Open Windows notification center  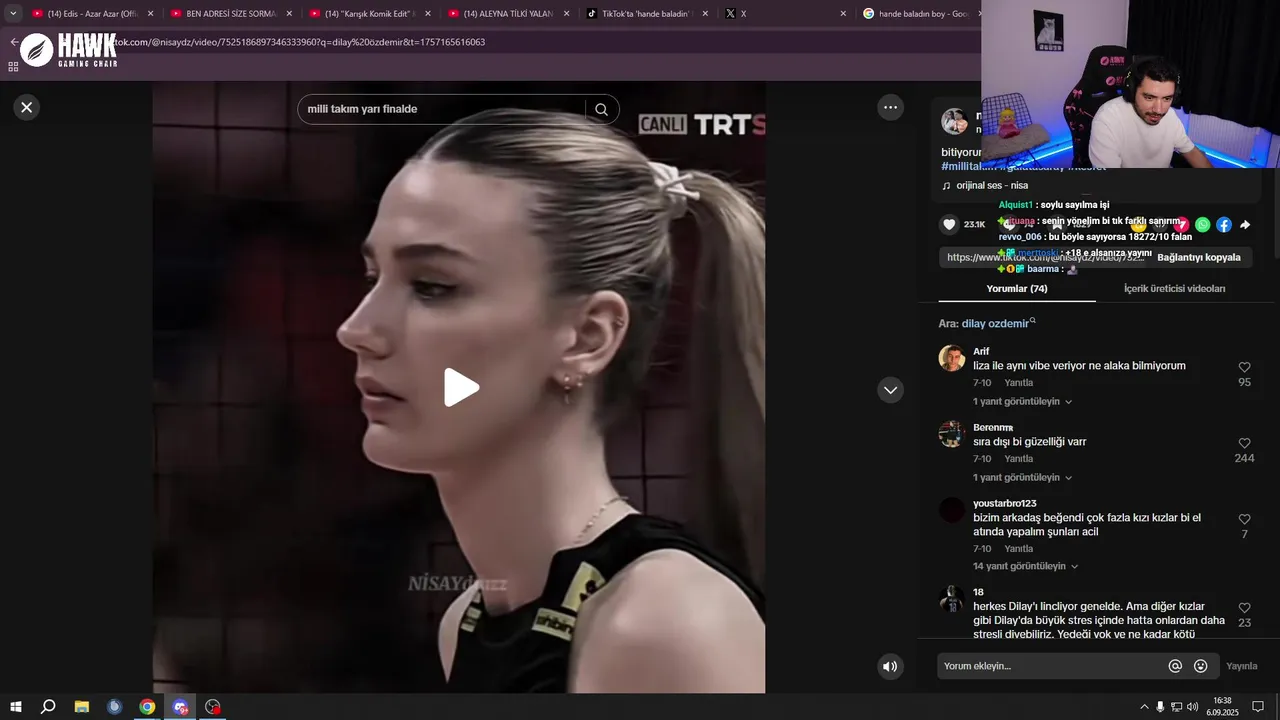(1258, 707)
